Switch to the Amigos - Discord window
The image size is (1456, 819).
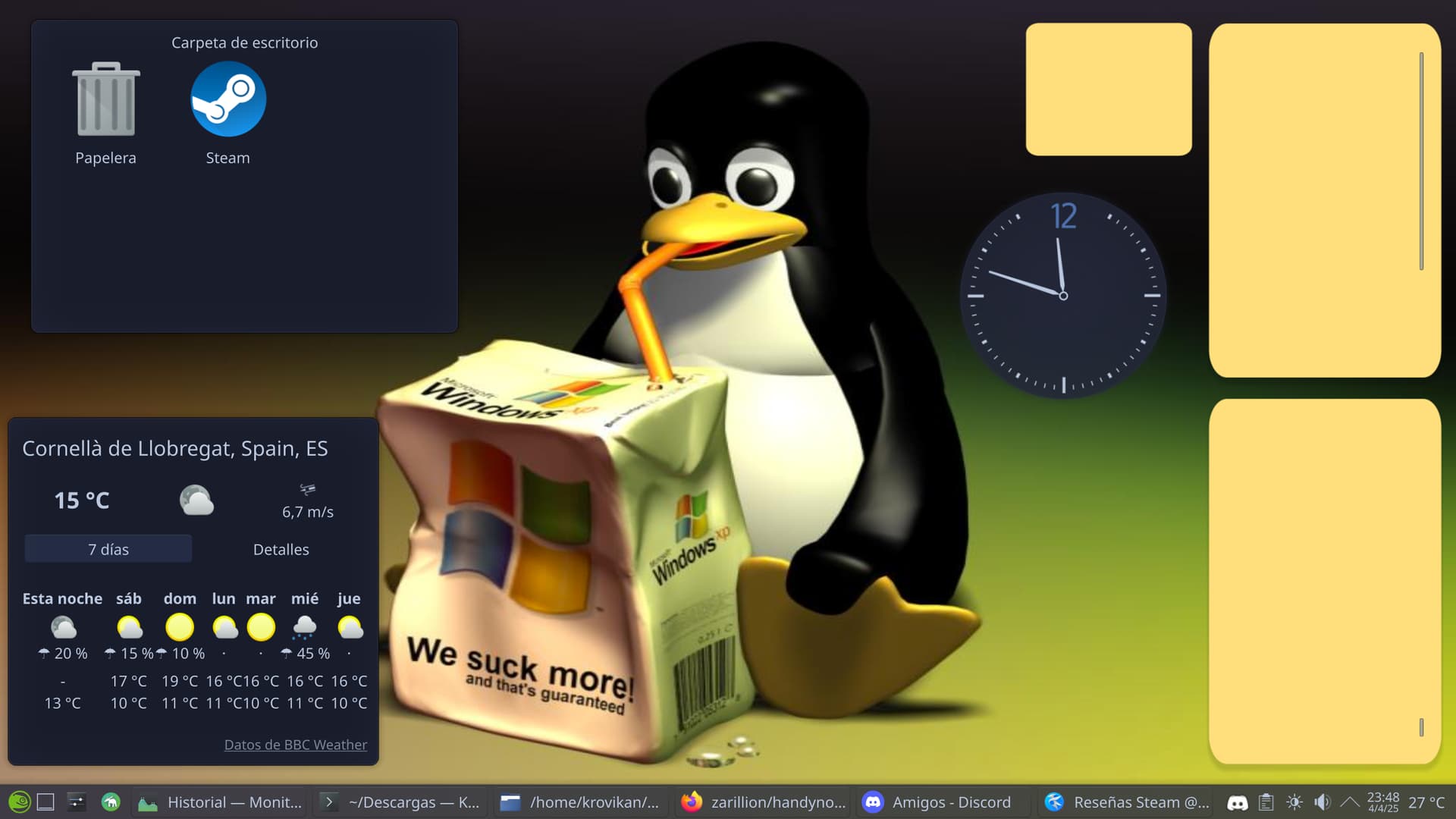click(x=943, y=802)
